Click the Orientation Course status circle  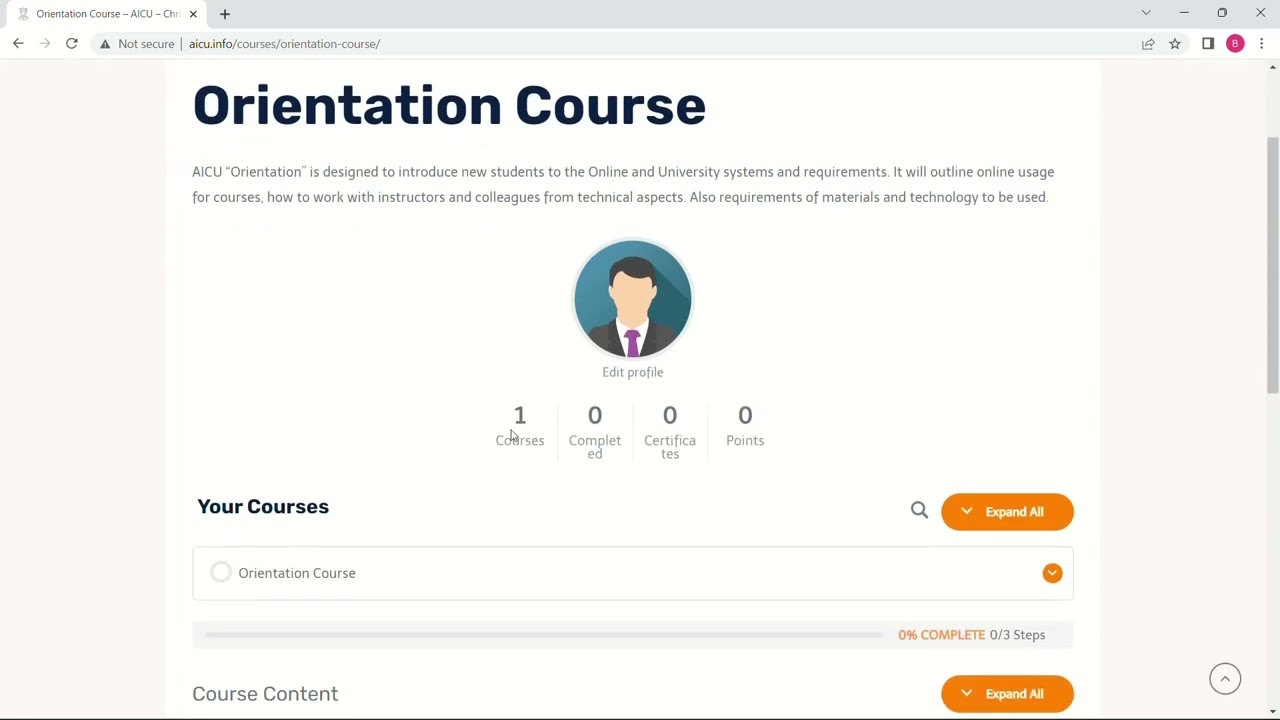(x=221, y=572)
